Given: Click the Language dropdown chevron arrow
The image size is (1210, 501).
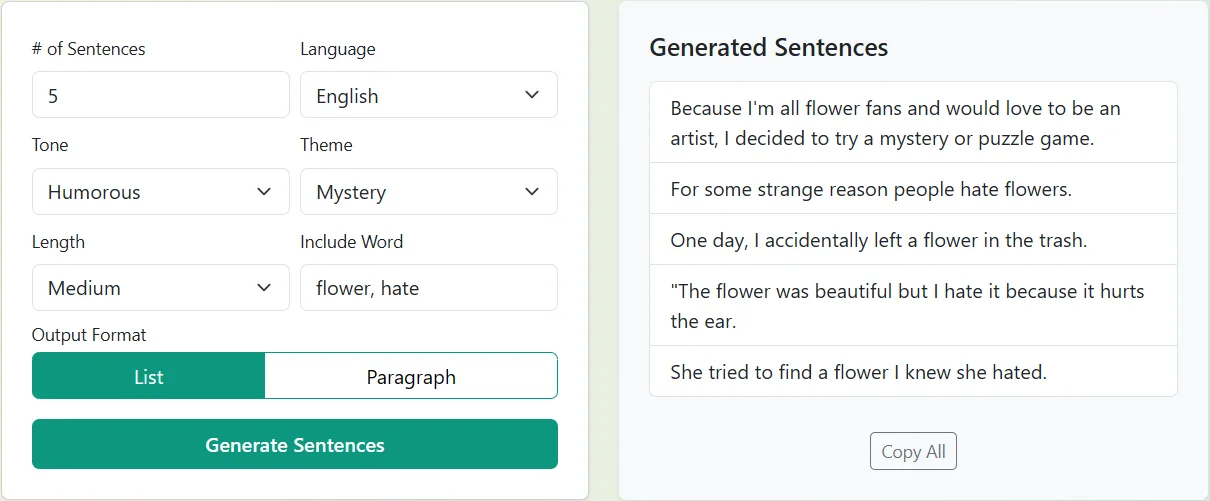Looking at the screenshot, I should pos(532,95).
